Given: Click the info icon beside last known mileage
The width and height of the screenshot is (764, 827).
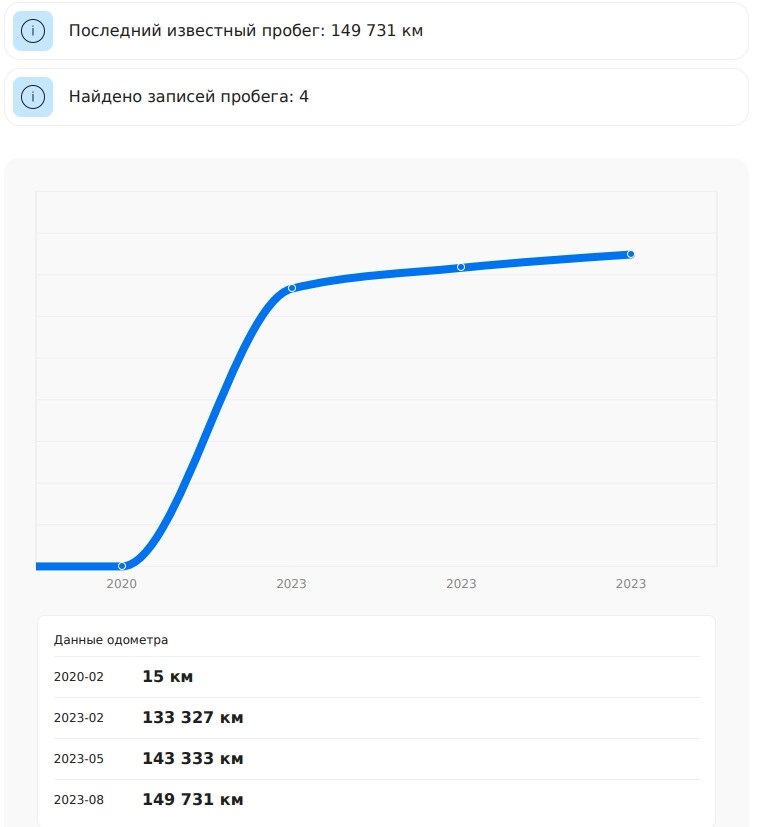Looking at the screenshot, I should point(33,31).
